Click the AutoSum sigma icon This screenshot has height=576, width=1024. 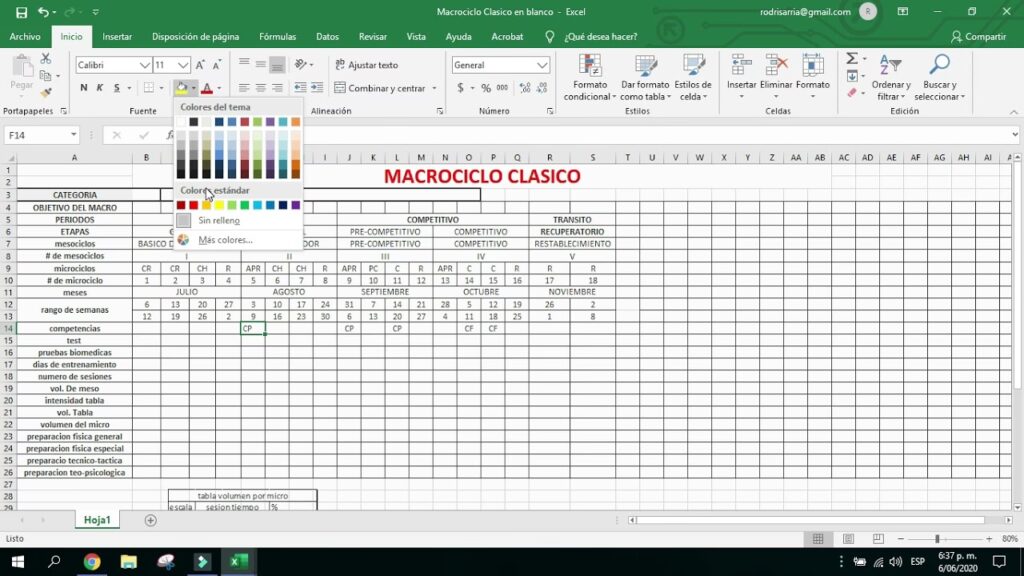tap(851, 59)
